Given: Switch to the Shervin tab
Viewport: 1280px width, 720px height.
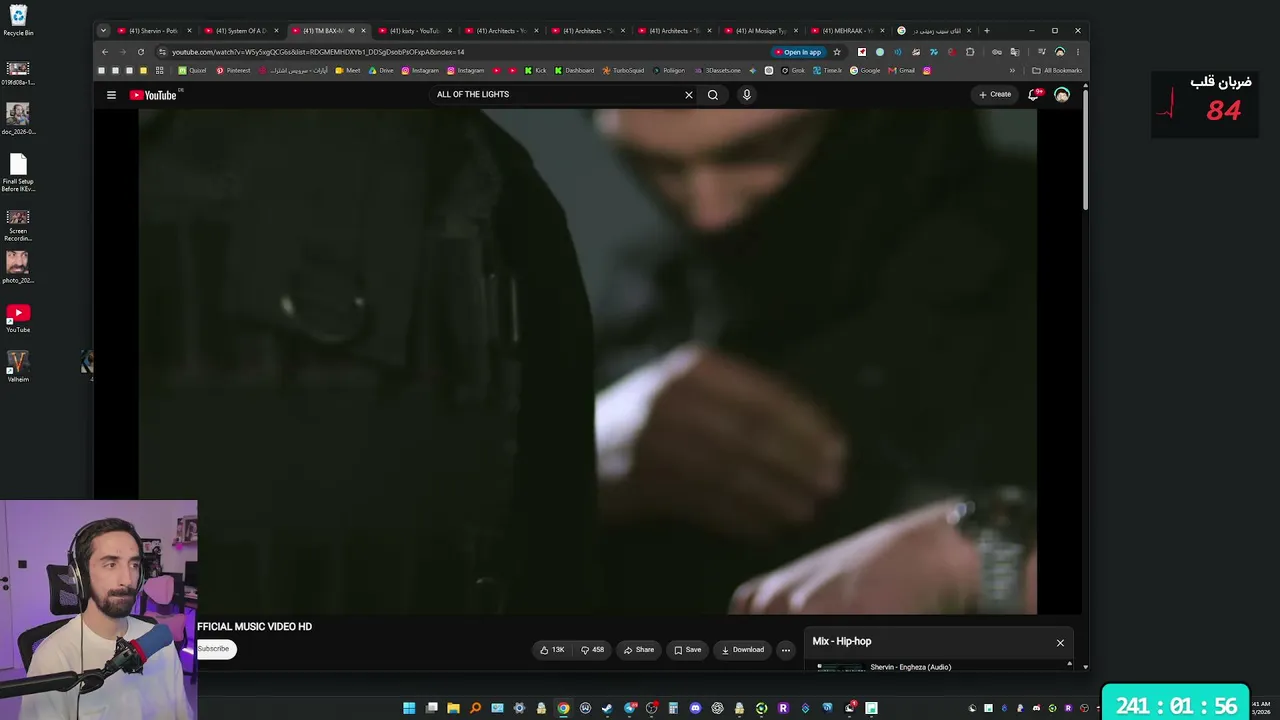Looking at the screenshot, I should tap(154, 31).
